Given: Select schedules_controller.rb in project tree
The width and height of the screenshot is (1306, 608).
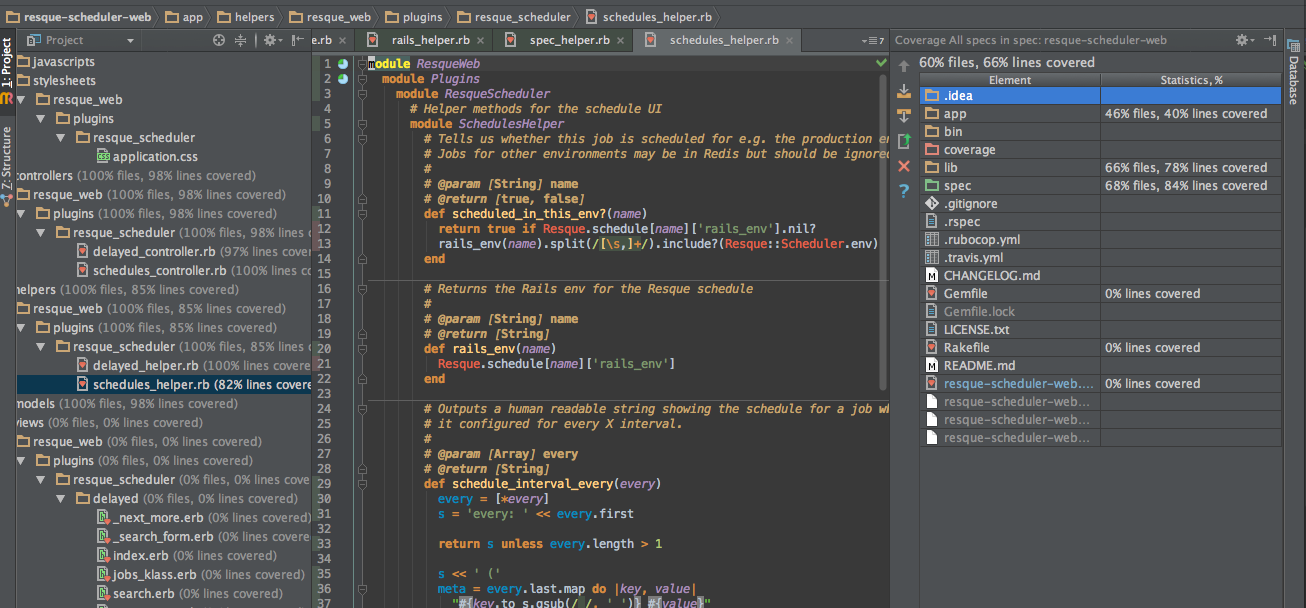Looking at the screenshot, I should [195, 271].
